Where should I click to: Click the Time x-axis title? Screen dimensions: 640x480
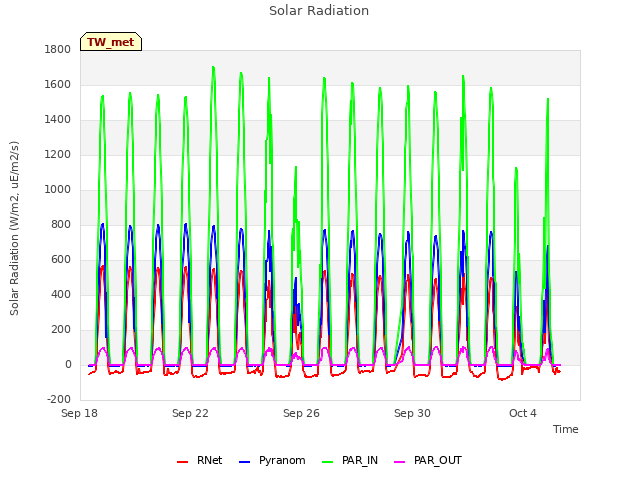tap(566, 429)
